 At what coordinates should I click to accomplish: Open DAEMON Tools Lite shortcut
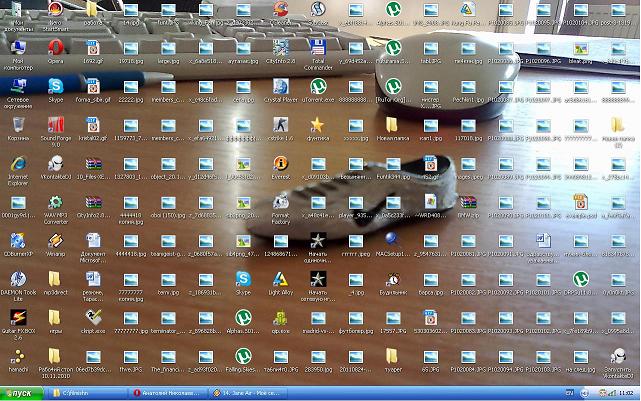click(18, 279)
